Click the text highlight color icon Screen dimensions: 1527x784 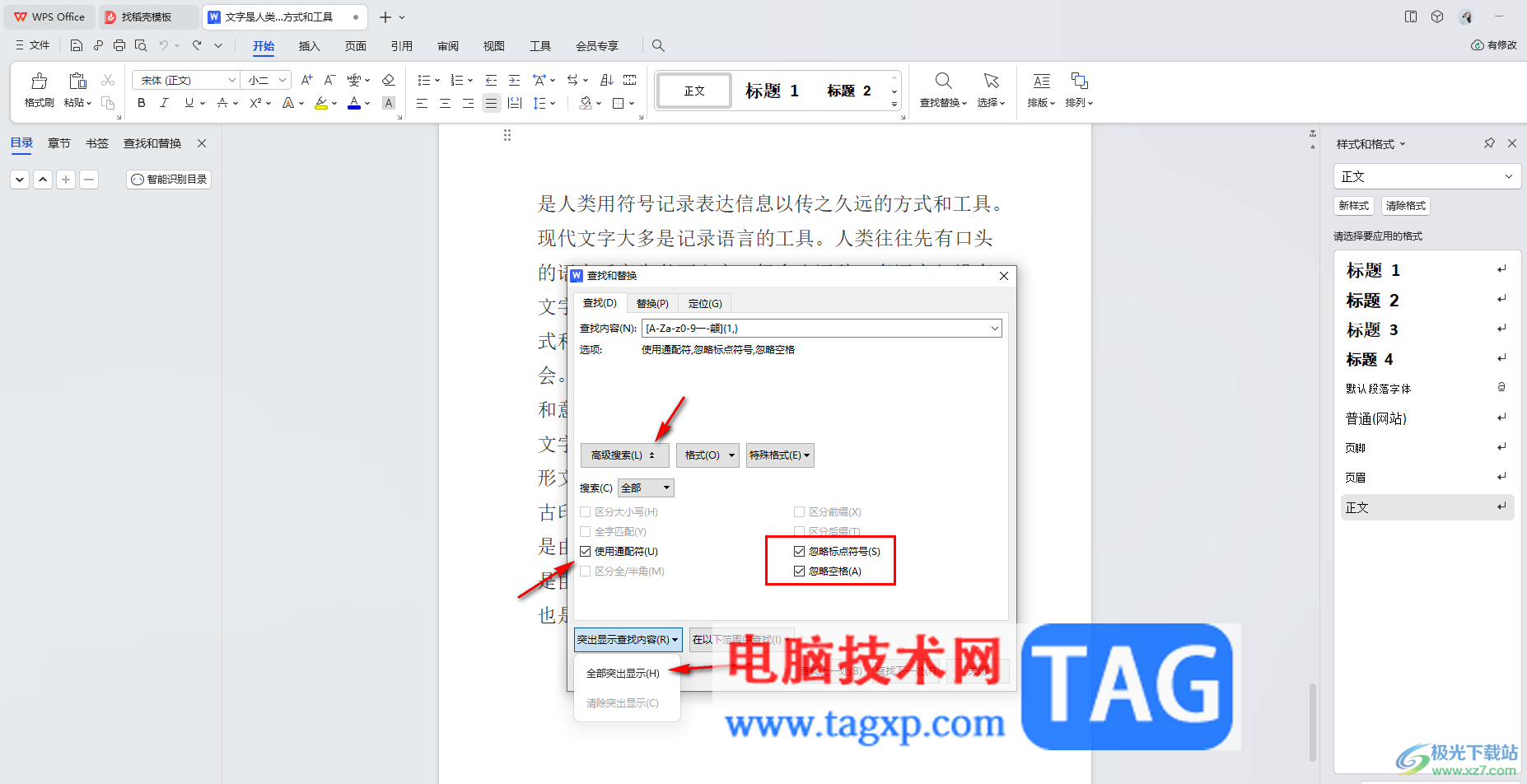click(321, 103)
